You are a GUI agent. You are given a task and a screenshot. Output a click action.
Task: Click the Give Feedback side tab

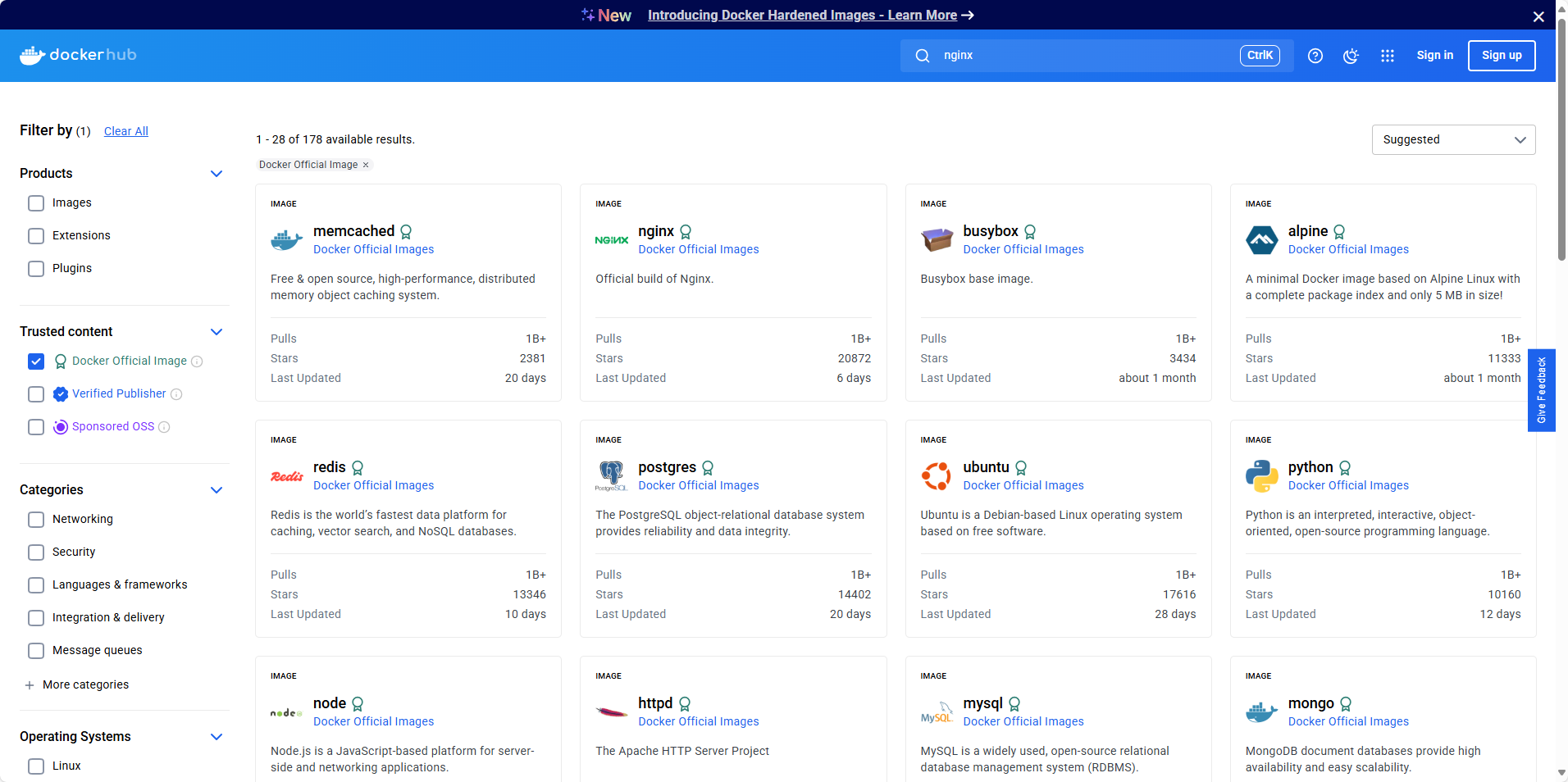point(1541,390)
